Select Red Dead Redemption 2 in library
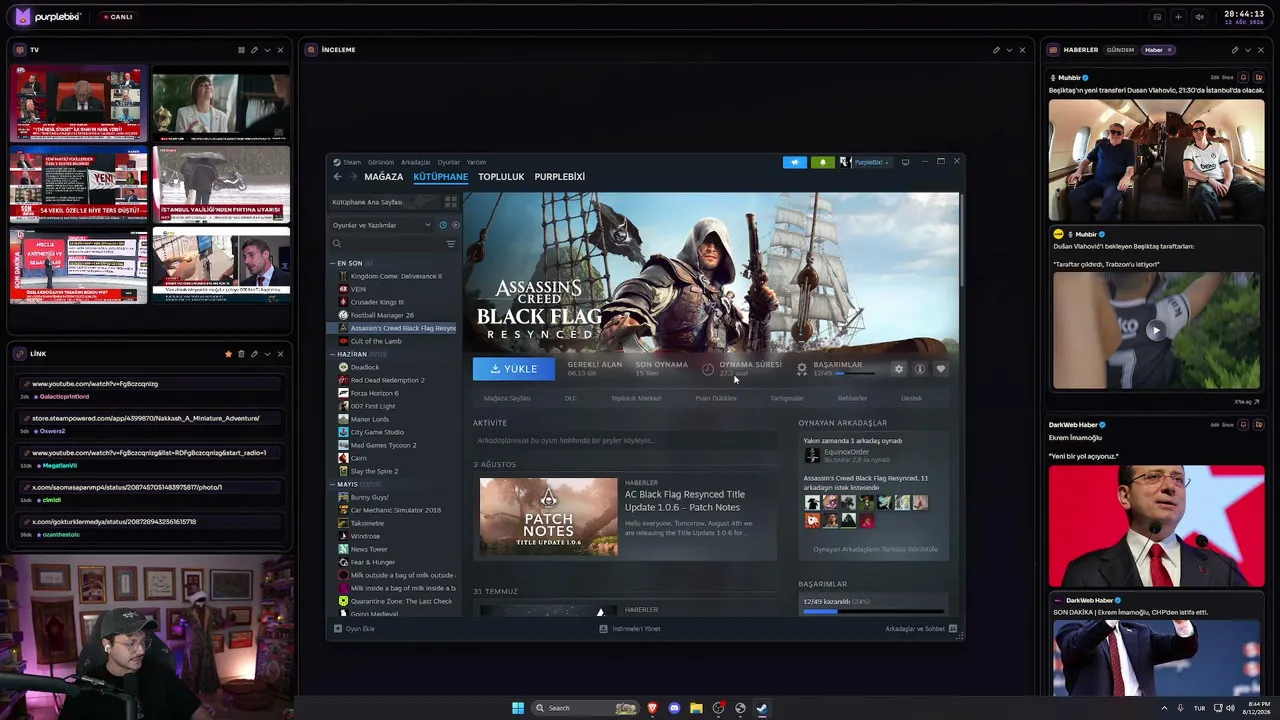 pos(388,380)
